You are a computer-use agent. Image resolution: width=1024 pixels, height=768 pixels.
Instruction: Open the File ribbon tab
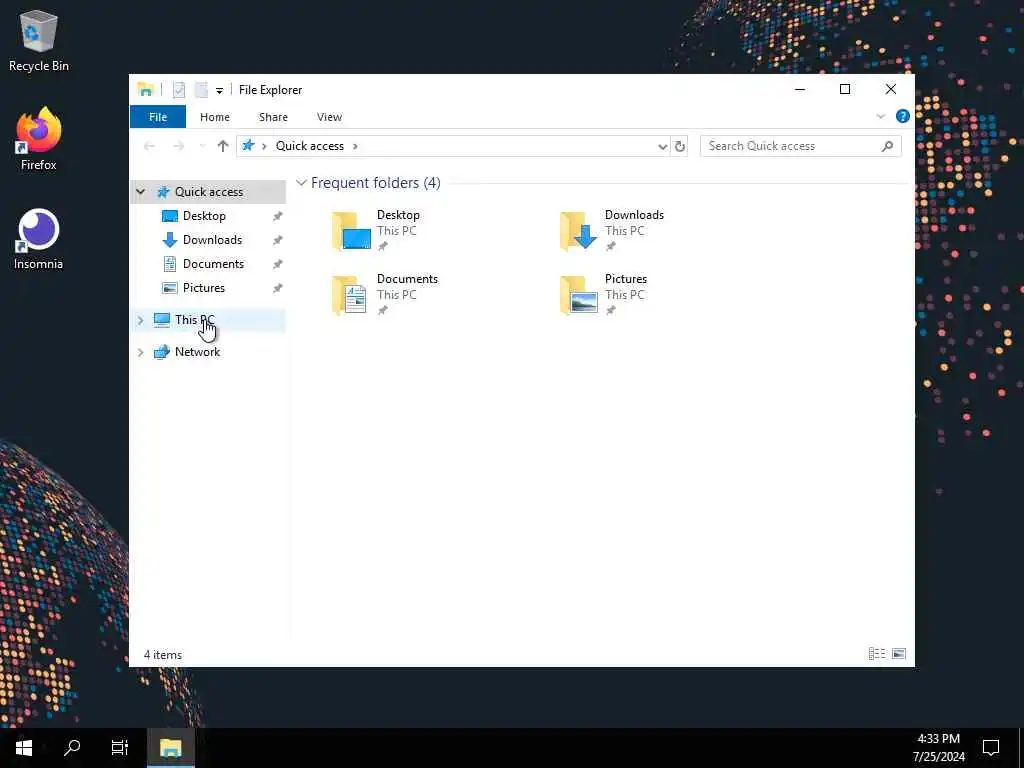158,117
